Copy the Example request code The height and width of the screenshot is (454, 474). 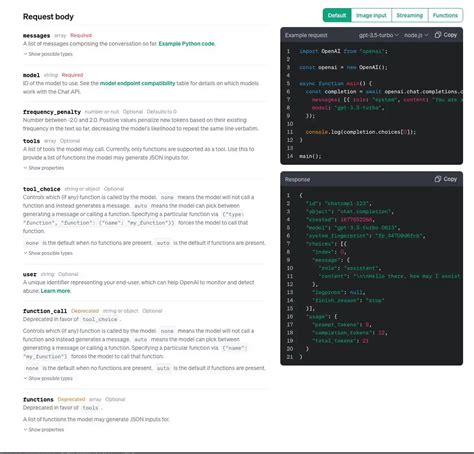[x=446, y=35]
